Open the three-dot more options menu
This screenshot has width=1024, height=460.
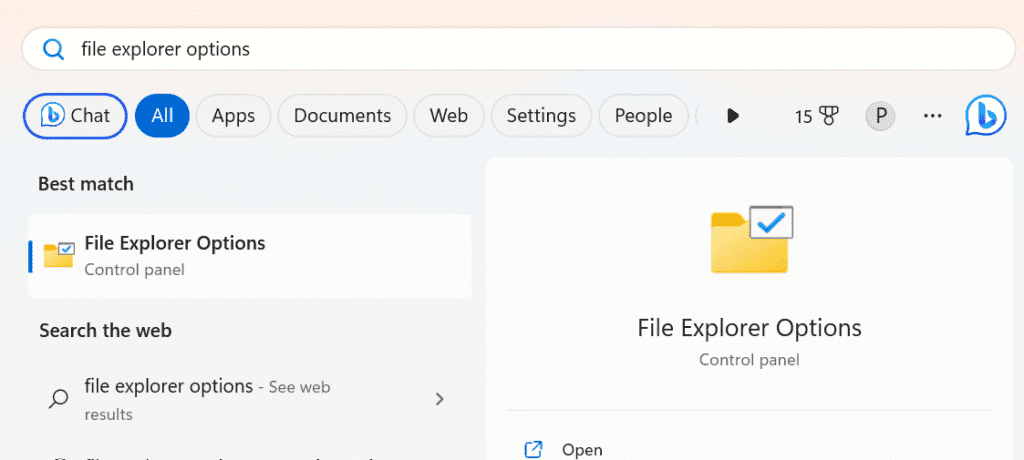coord(933,116)
